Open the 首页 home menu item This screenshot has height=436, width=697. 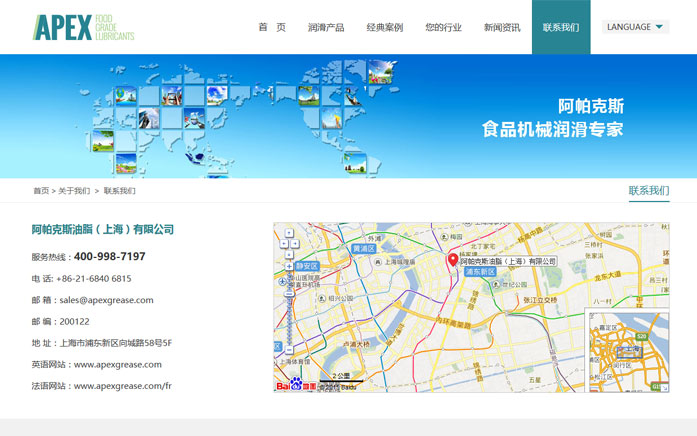coord(272,27)
